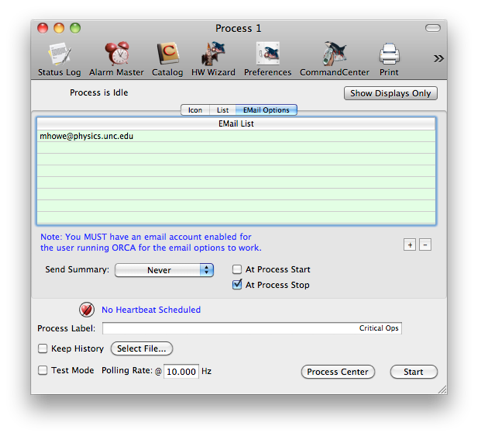This screenshot has height=437, width=478.
Task: Open Alarm Master clock icon
Action: tap(117, 53)
